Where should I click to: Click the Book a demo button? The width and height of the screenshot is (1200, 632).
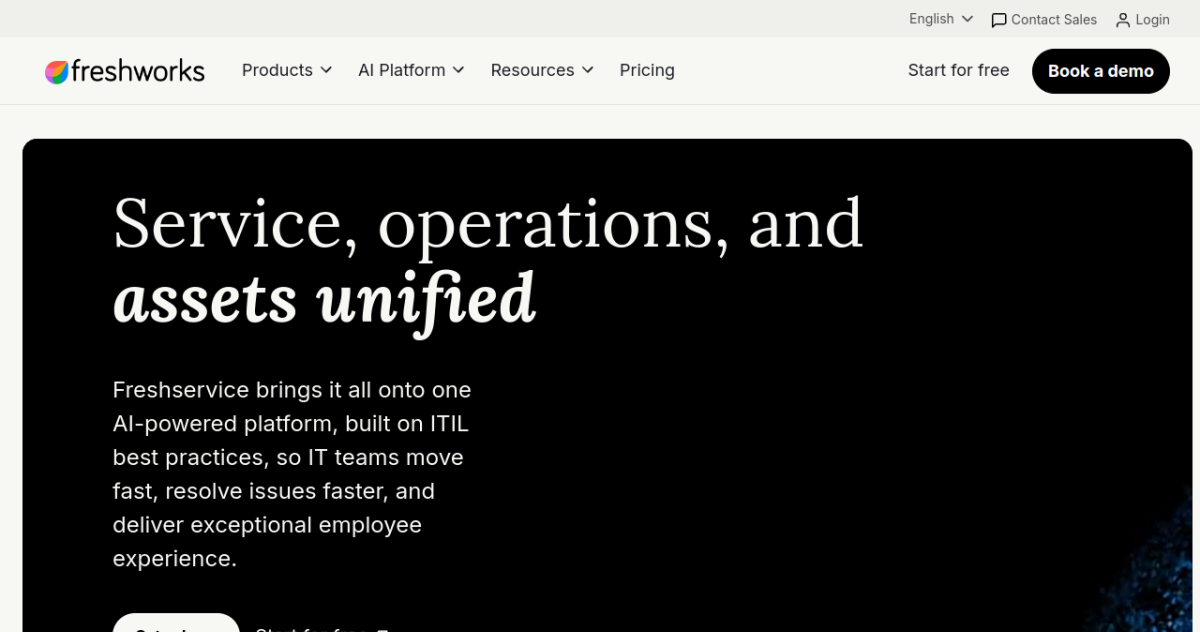point(1101,71)
